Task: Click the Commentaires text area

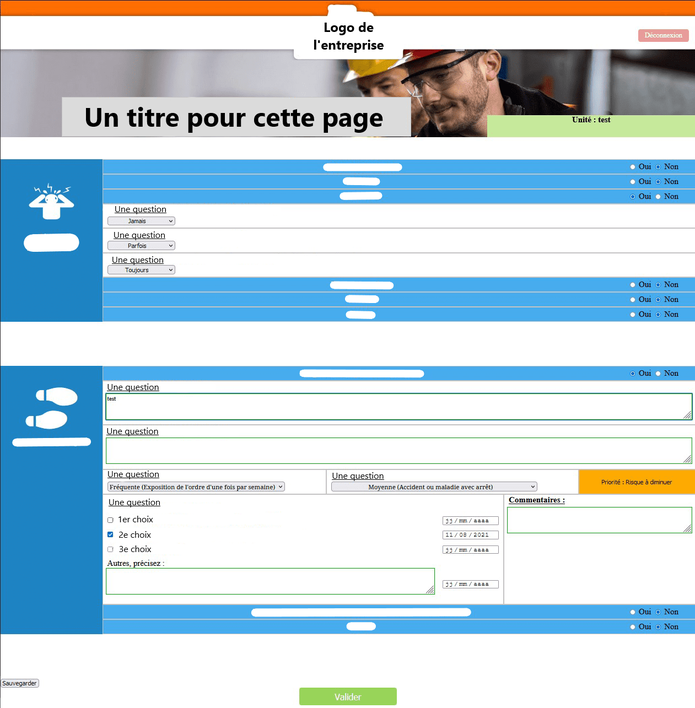Action: [x=599, y=520]
